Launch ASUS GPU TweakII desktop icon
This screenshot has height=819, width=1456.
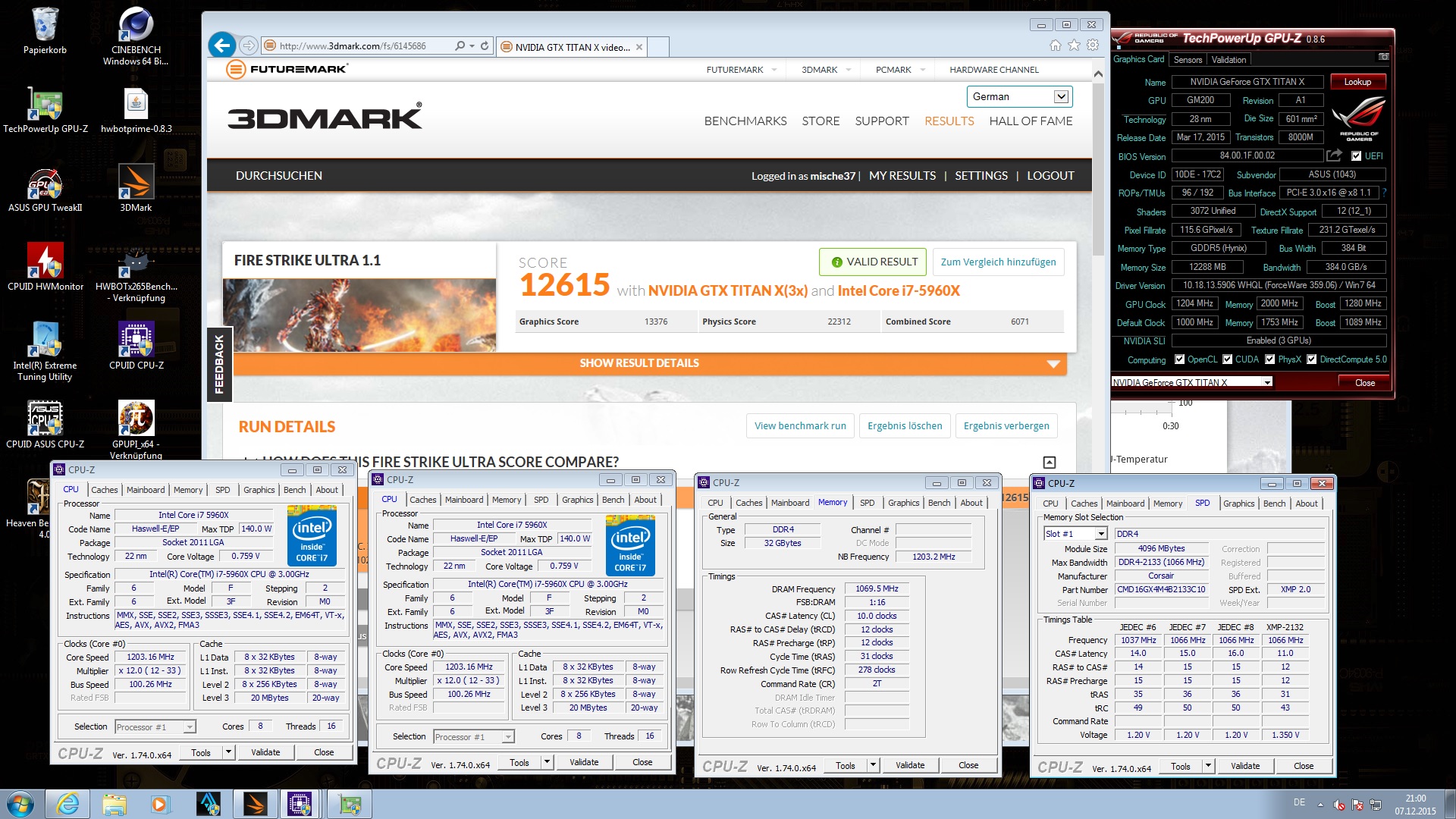[x=45, y=189]
